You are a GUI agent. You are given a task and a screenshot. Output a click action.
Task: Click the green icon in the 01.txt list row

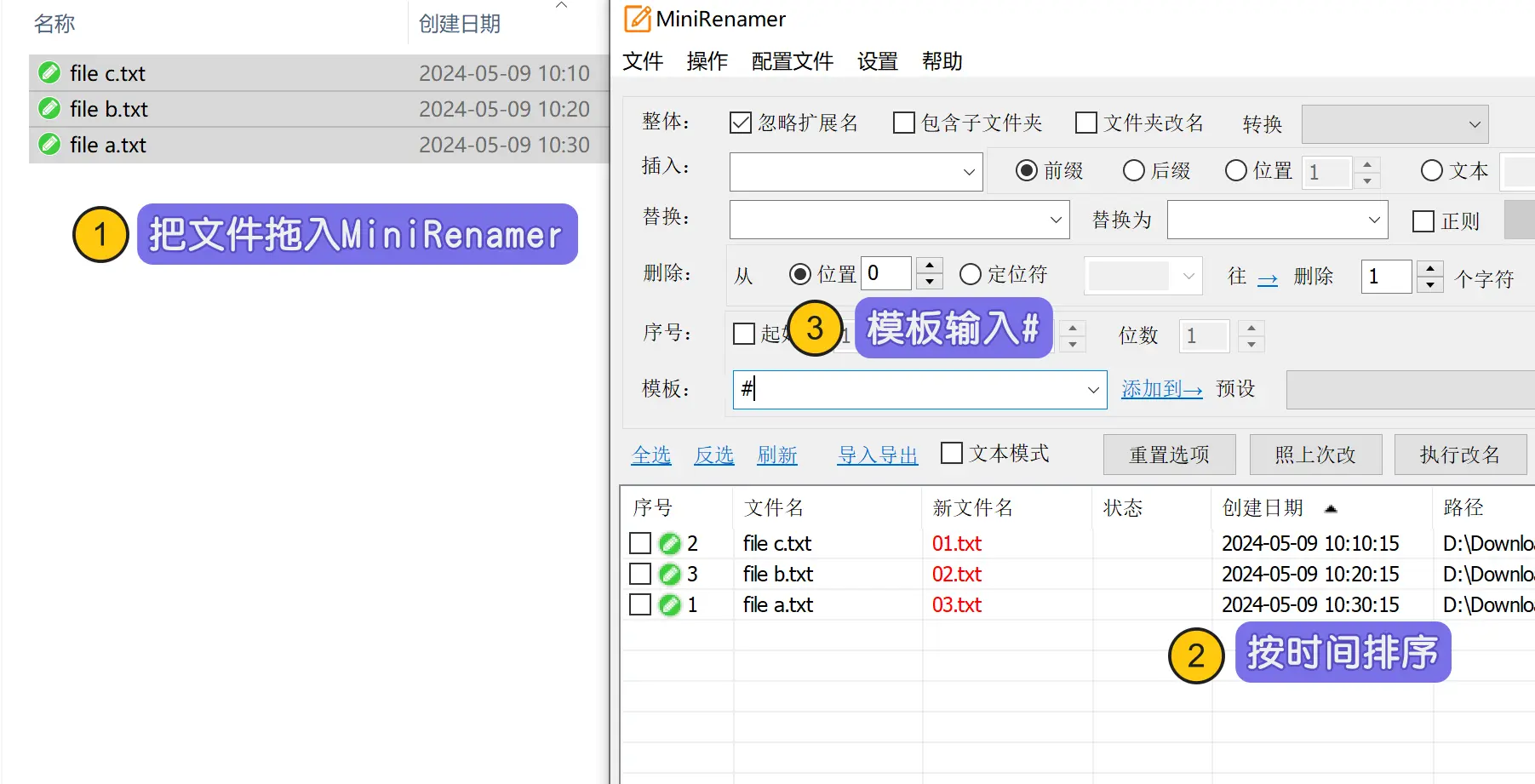(x=670, y=543)
